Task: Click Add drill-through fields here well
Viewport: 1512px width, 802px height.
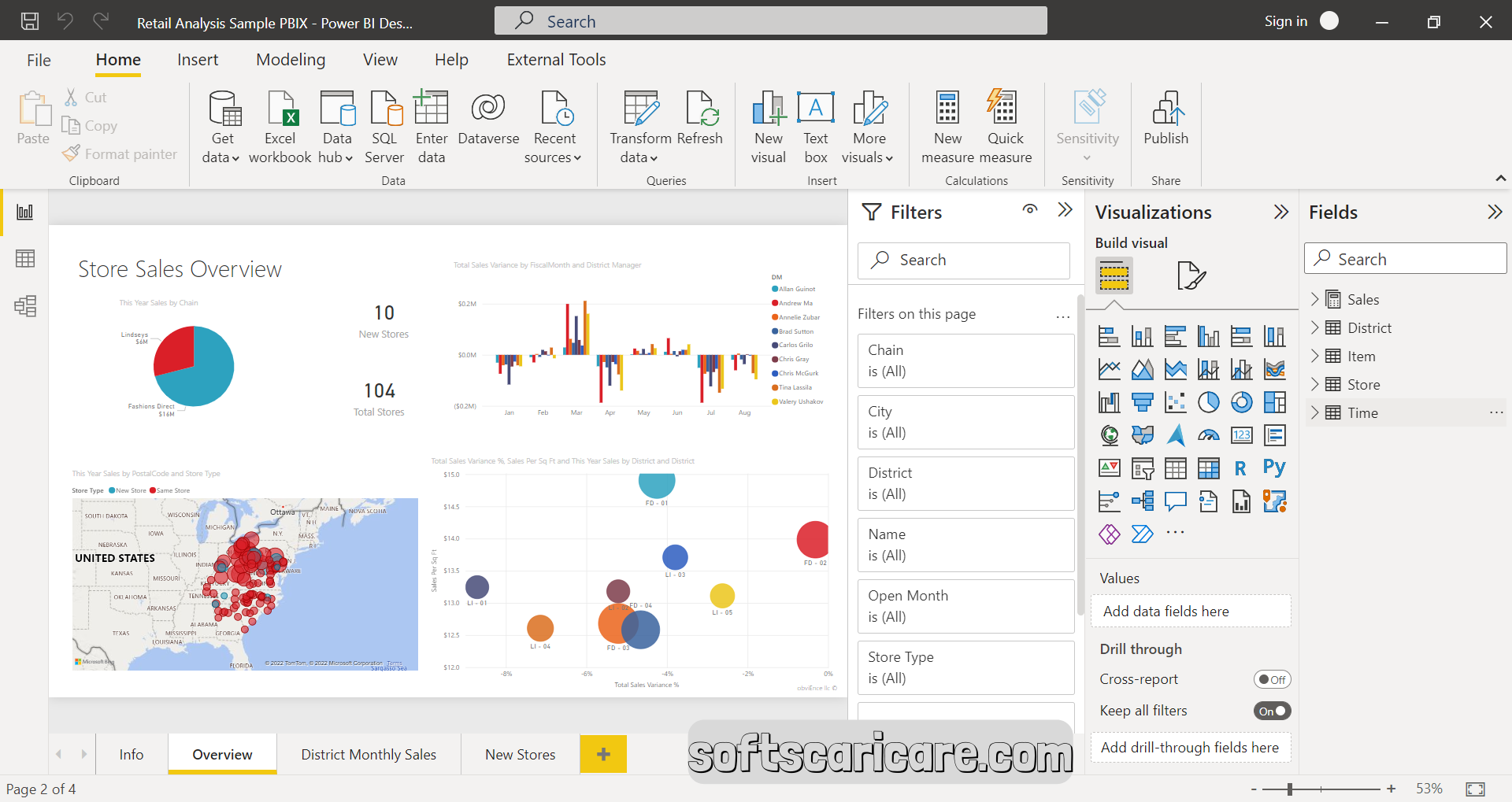Action: point(1191,747)
